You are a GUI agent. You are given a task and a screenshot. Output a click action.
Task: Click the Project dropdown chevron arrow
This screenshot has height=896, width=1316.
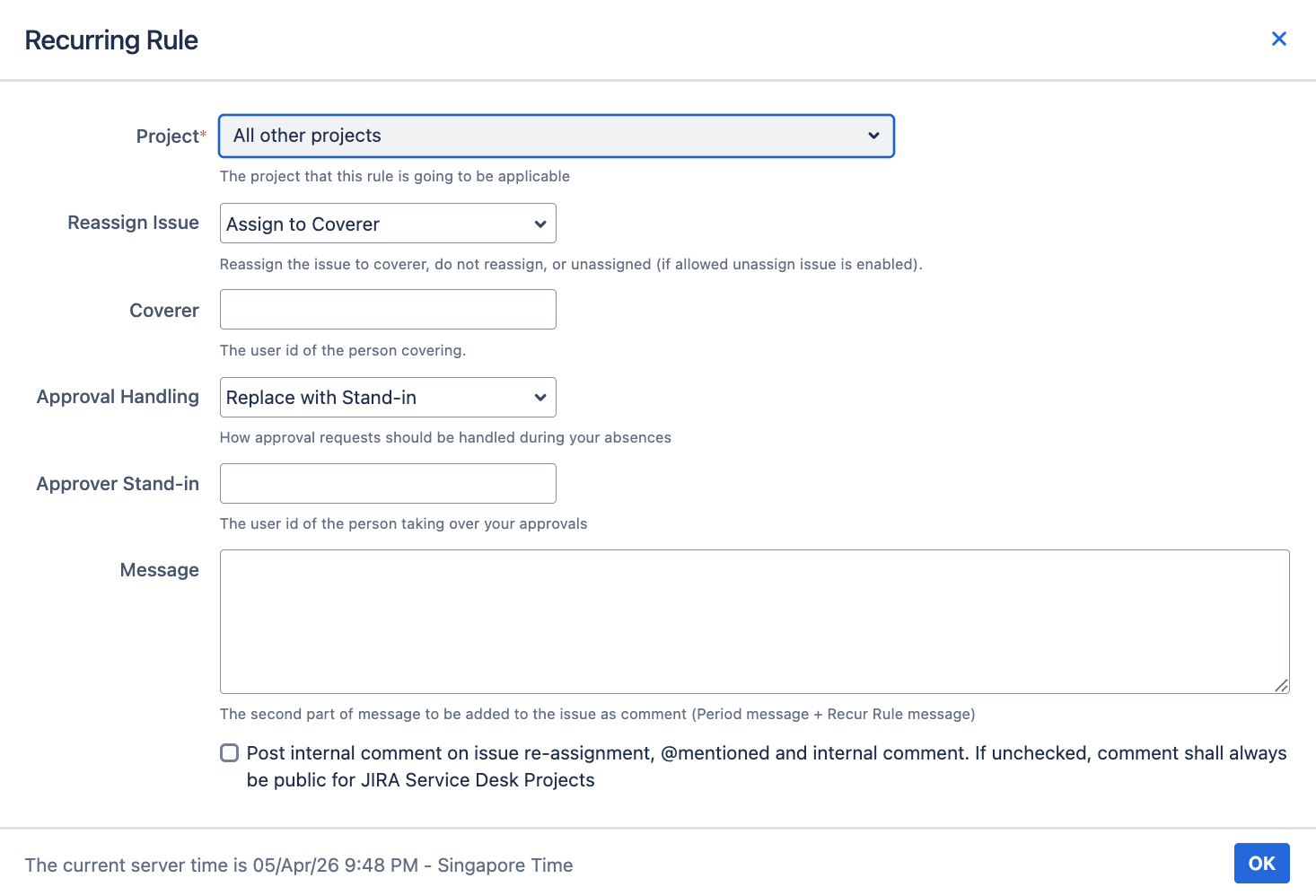pyautogui.click(x=873, y=136)
